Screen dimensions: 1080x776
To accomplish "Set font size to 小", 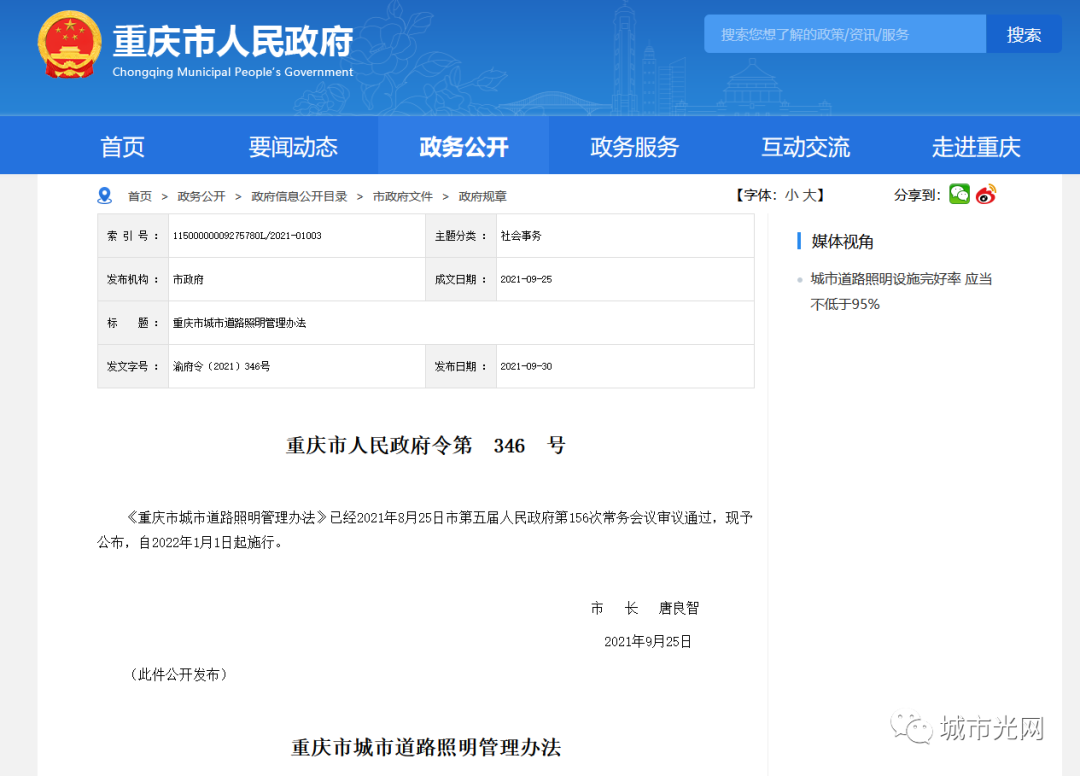I will tap(791, 196).
